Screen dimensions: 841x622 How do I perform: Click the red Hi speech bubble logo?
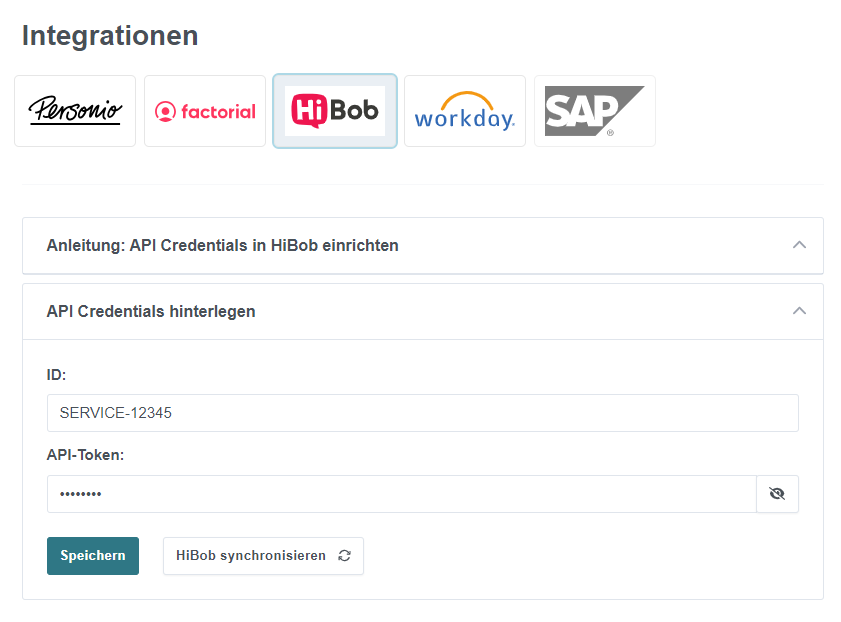pyautogui.click(x=309, y=110)
